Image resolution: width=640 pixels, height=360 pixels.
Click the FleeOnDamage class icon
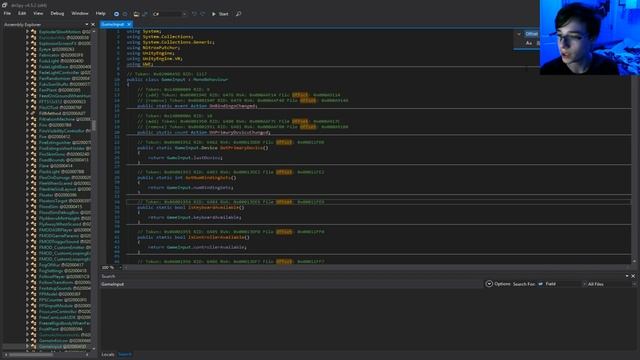click(x=33, y=178)
